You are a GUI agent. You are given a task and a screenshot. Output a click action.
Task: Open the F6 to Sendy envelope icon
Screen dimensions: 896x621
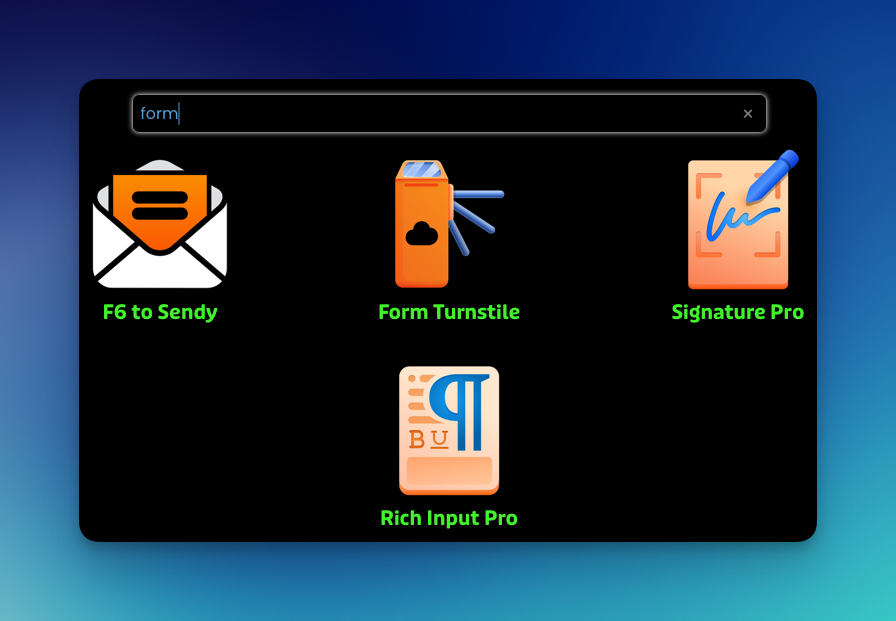160,225
